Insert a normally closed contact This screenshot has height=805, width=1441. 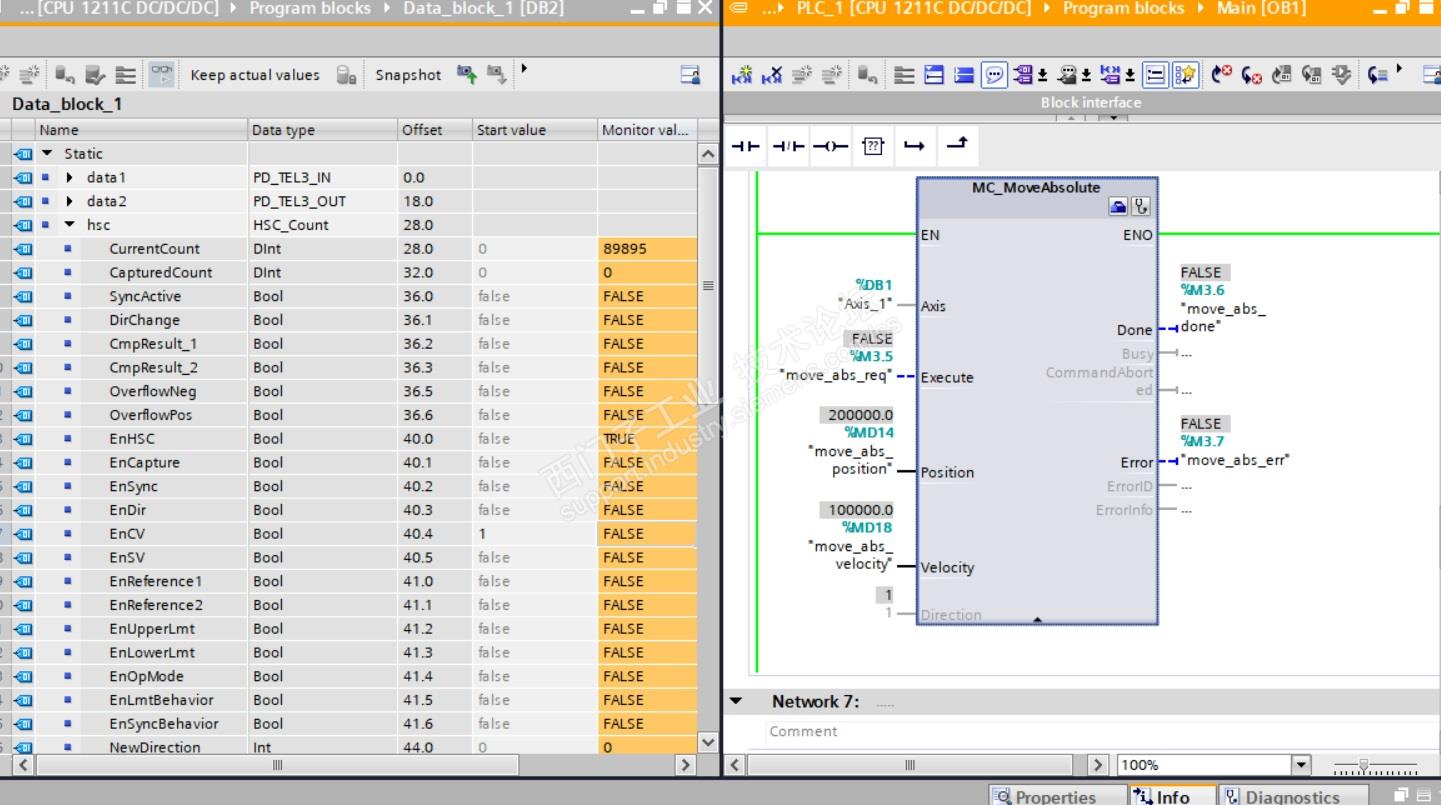pos(788,146)
